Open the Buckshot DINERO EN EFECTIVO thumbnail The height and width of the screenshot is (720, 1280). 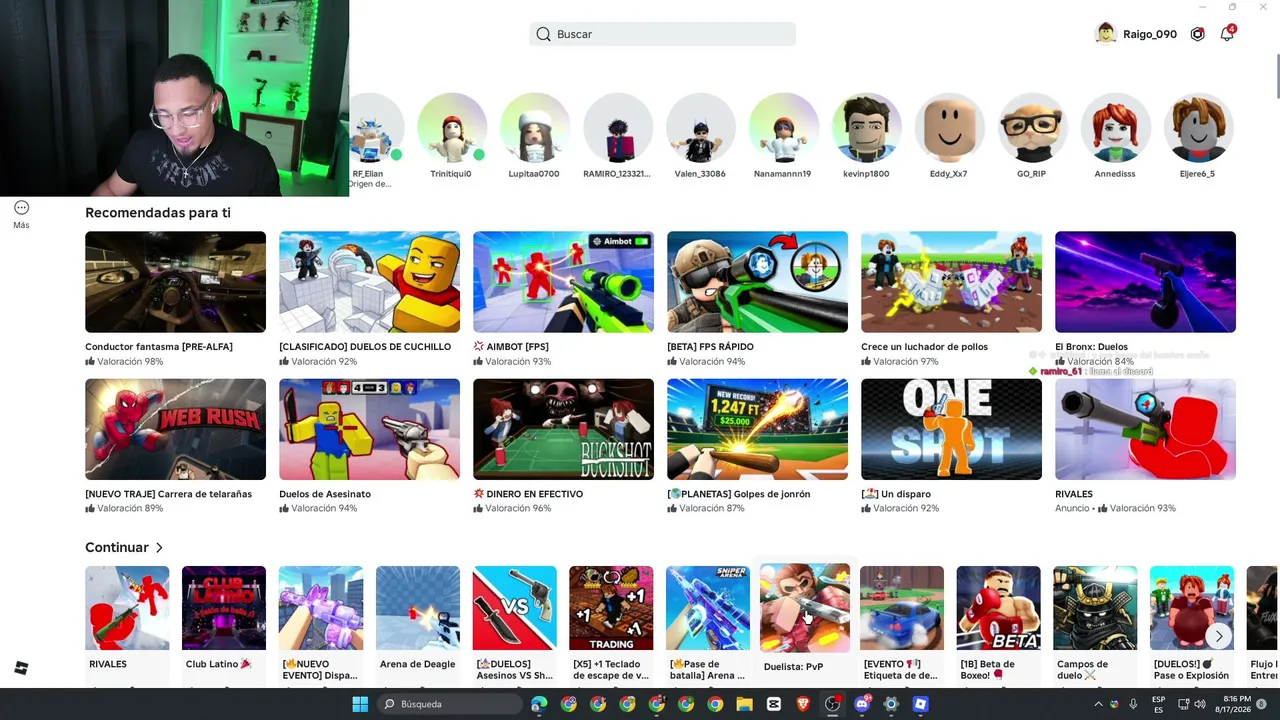[x=563, y=429]
